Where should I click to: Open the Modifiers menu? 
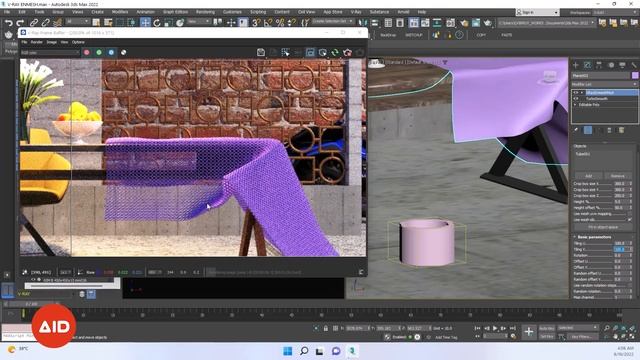point(120,12)
